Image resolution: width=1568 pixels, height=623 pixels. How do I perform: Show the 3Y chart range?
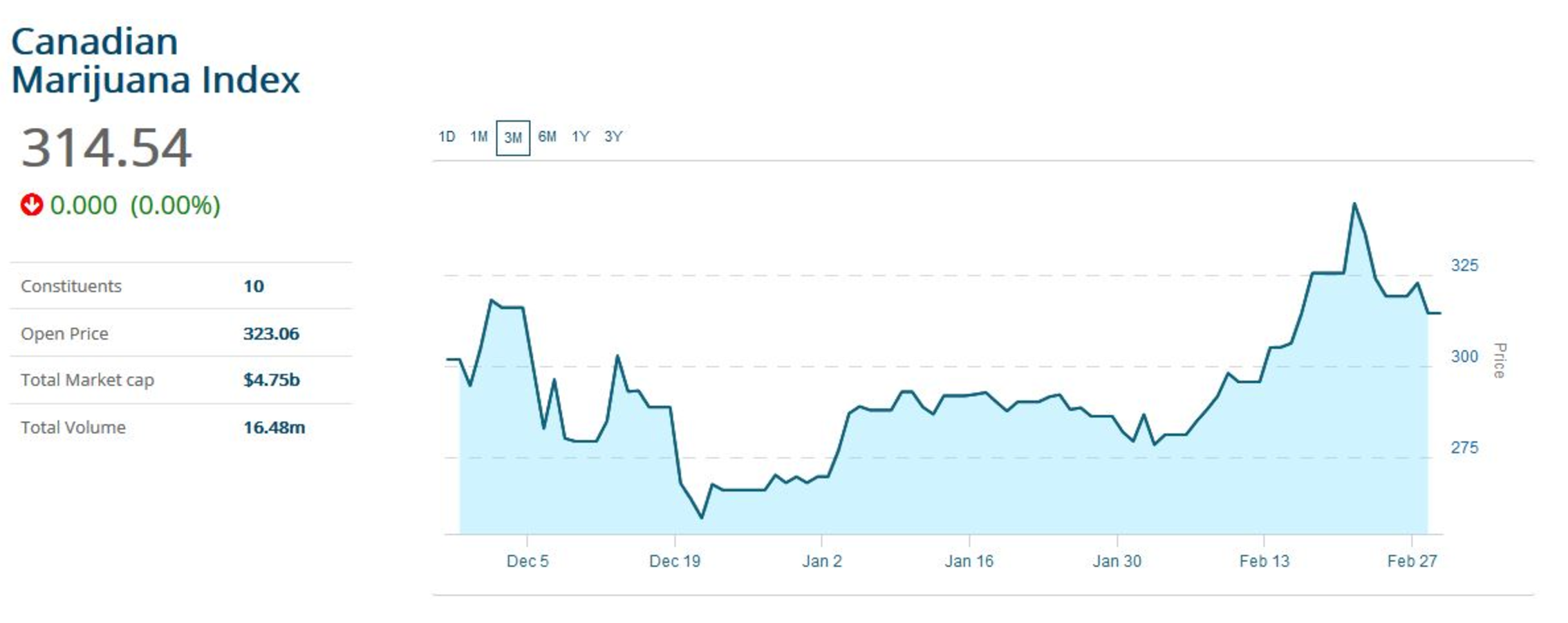[x=613, y=137]
